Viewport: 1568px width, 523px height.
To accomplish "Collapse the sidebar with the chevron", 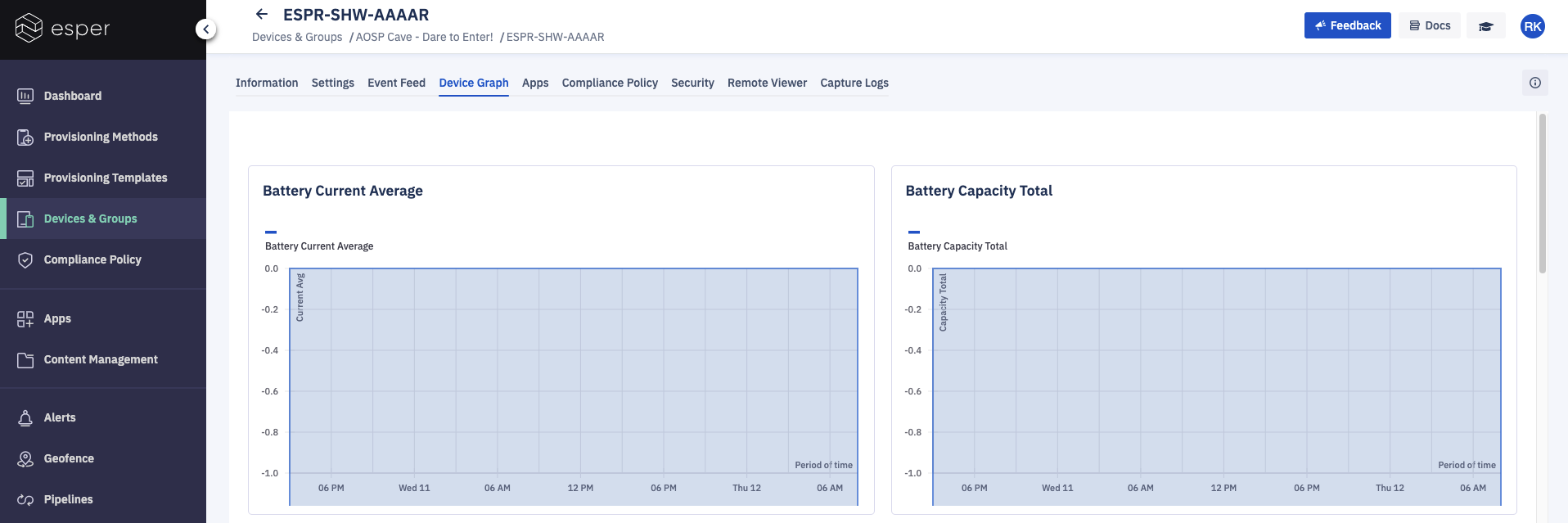I will pyautogui.click(x=206, y=29).
